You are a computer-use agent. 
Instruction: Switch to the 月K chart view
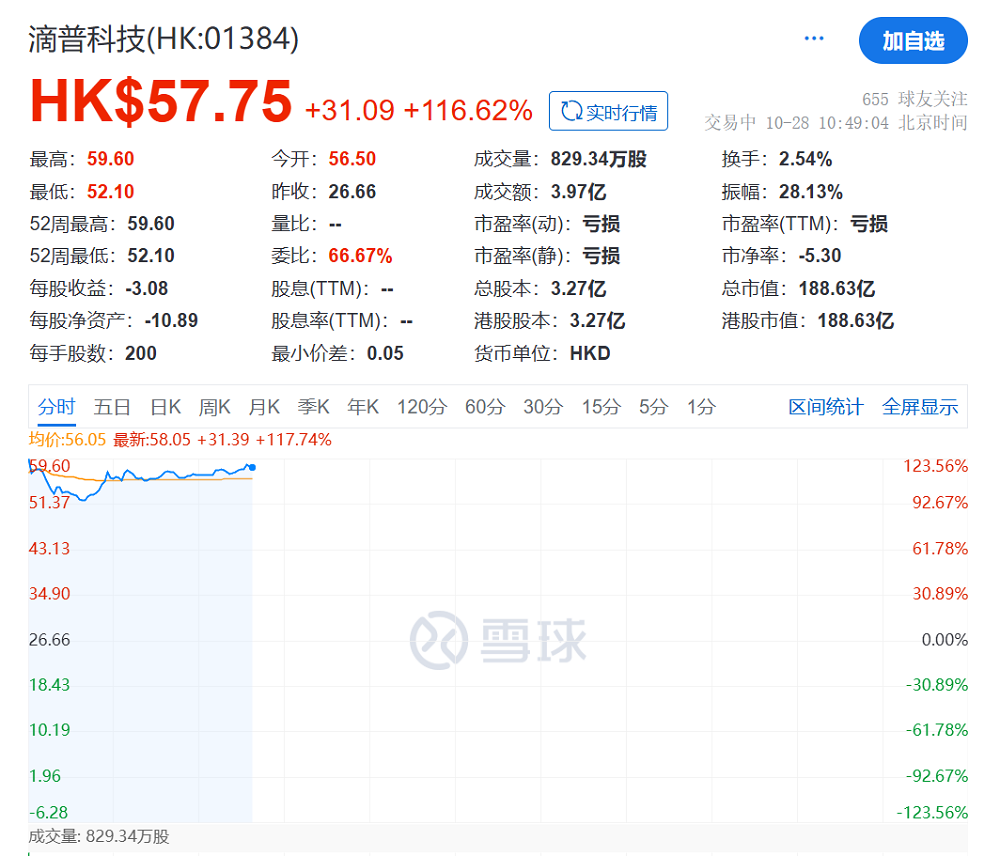(x=264, y=407)
